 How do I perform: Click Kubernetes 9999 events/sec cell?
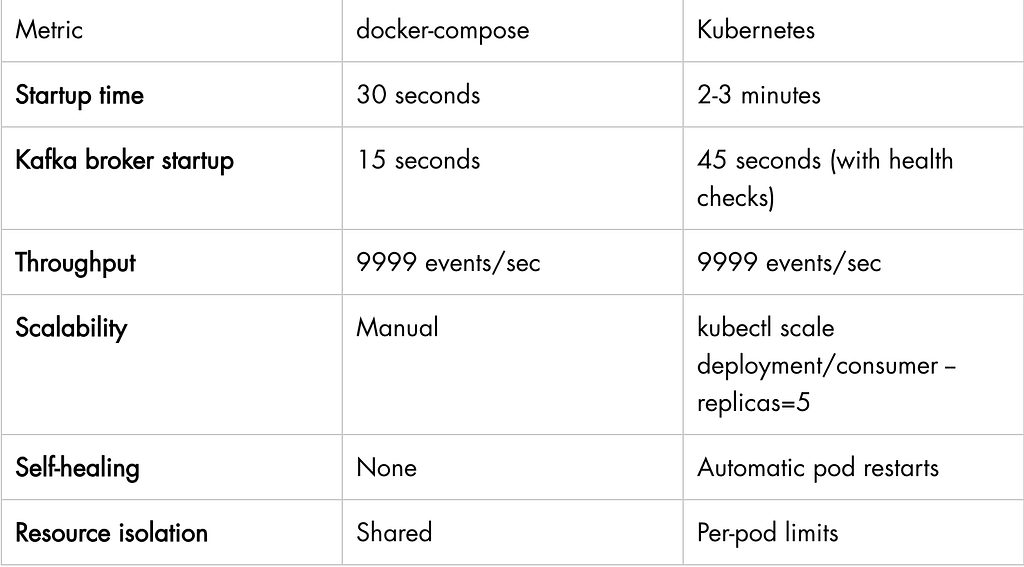[x=853, y=262]
